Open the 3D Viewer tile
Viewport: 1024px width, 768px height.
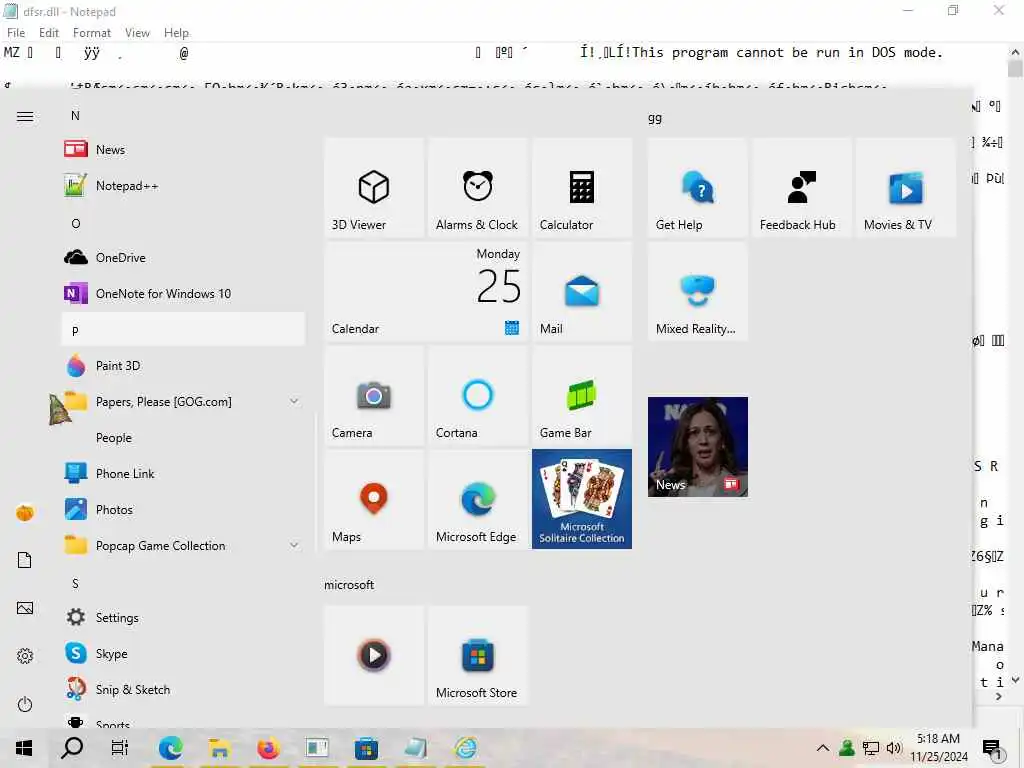[x=374, y=187]
